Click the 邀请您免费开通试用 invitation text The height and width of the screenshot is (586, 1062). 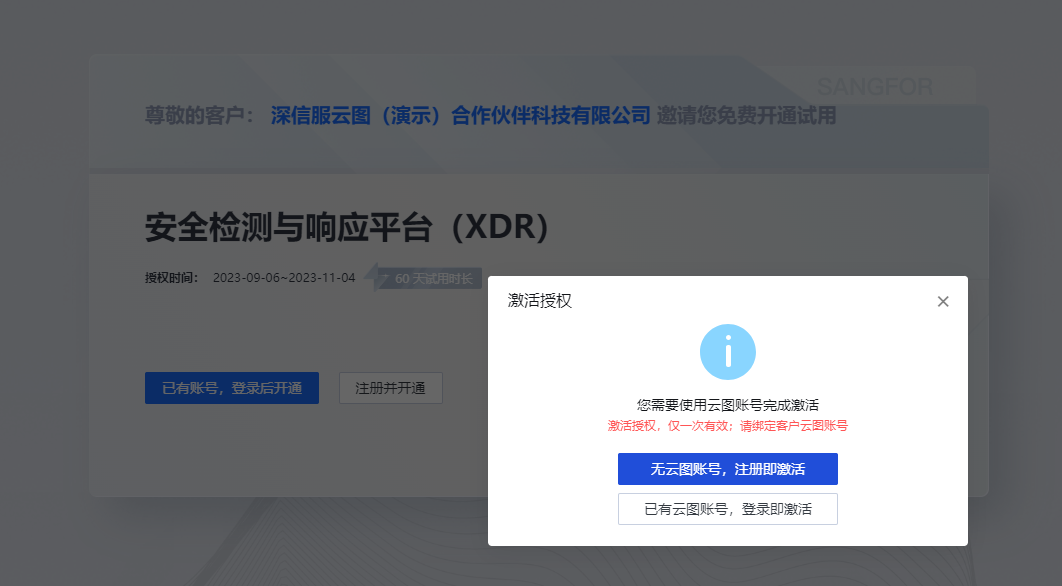coord(745,116)
